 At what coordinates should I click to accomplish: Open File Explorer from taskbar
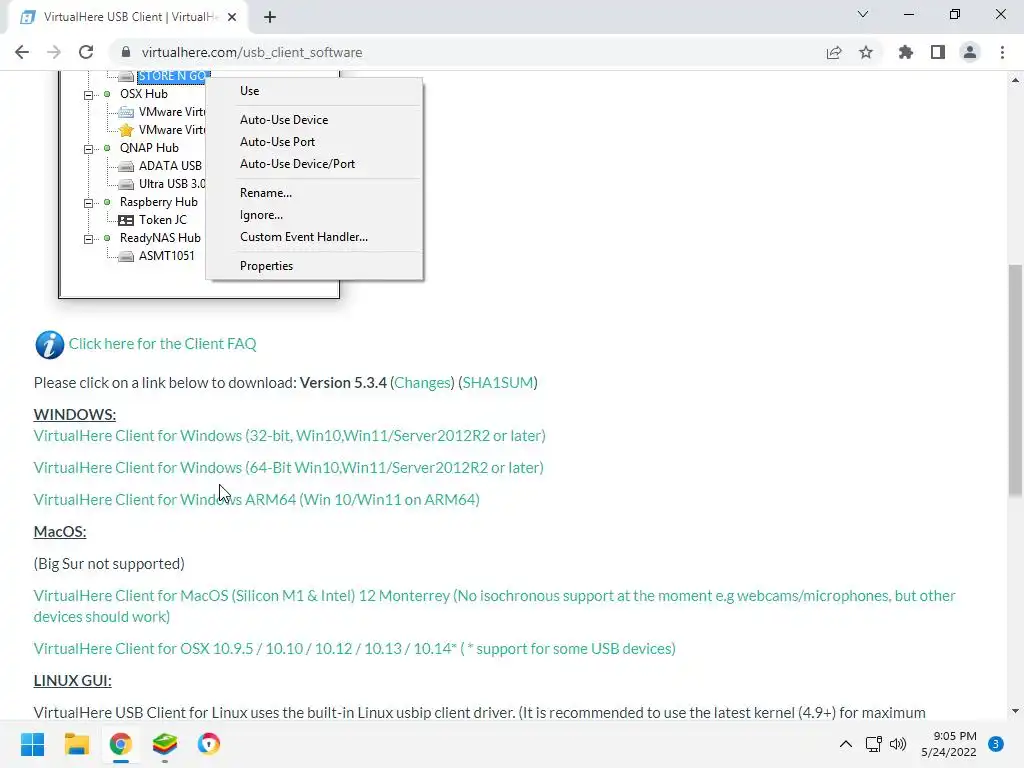pos(76,744)
